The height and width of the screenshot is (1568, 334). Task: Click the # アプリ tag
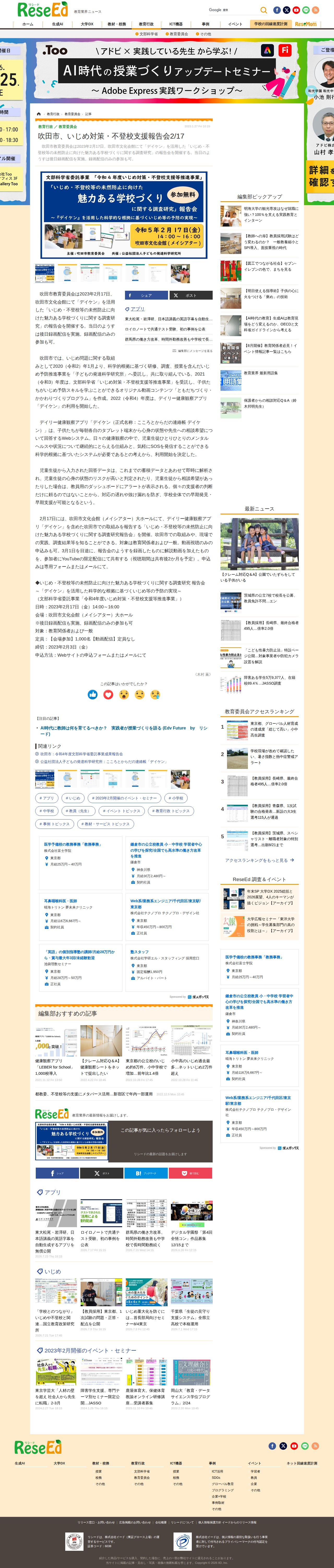[47, 798]
